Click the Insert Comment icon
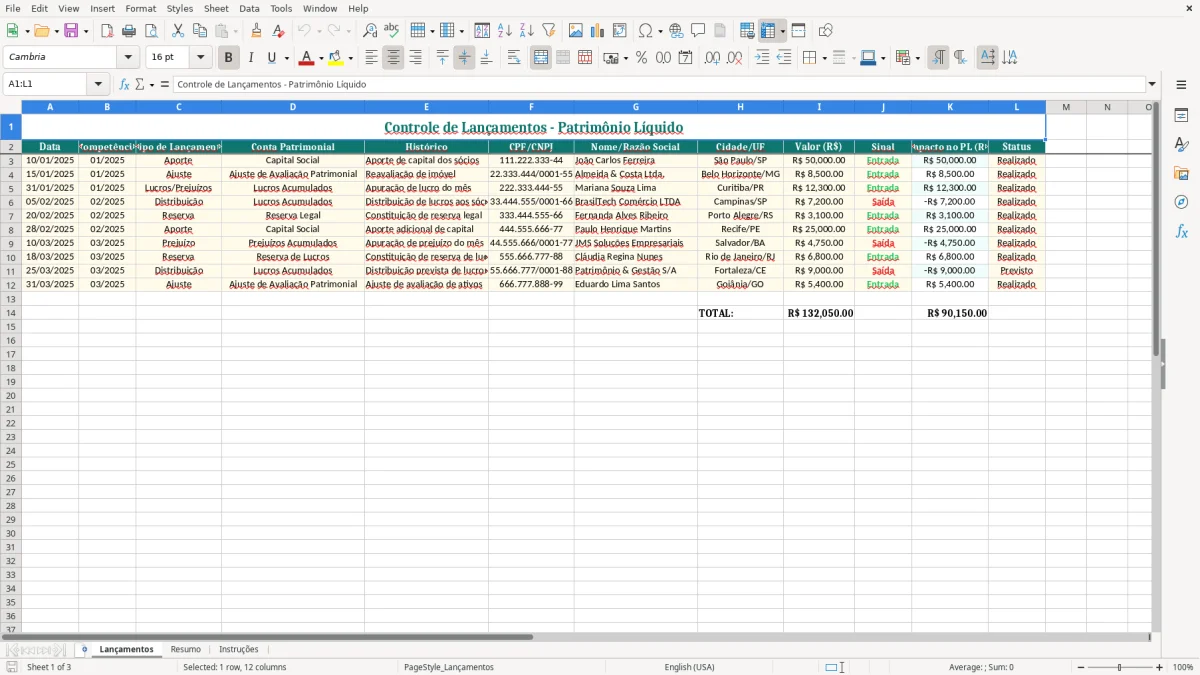Viewport: 1200px width, 675px height. 698,31
